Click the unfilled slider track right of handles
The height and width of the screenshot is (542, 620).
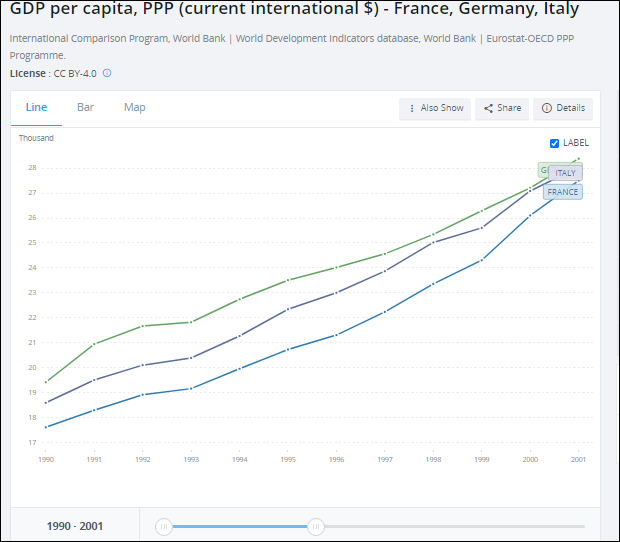[450, 526]
